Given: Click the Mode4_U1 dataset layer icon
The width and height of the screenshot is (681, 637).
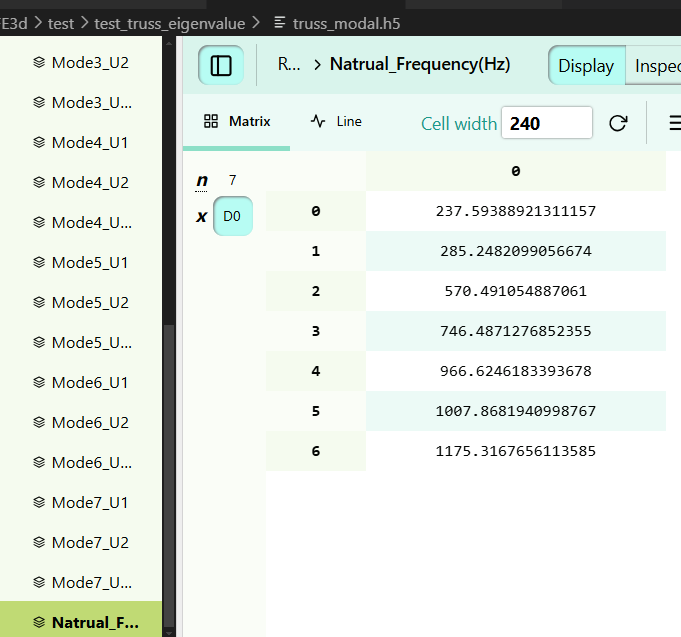Looking at the screenshot, I should click(39, 142).
